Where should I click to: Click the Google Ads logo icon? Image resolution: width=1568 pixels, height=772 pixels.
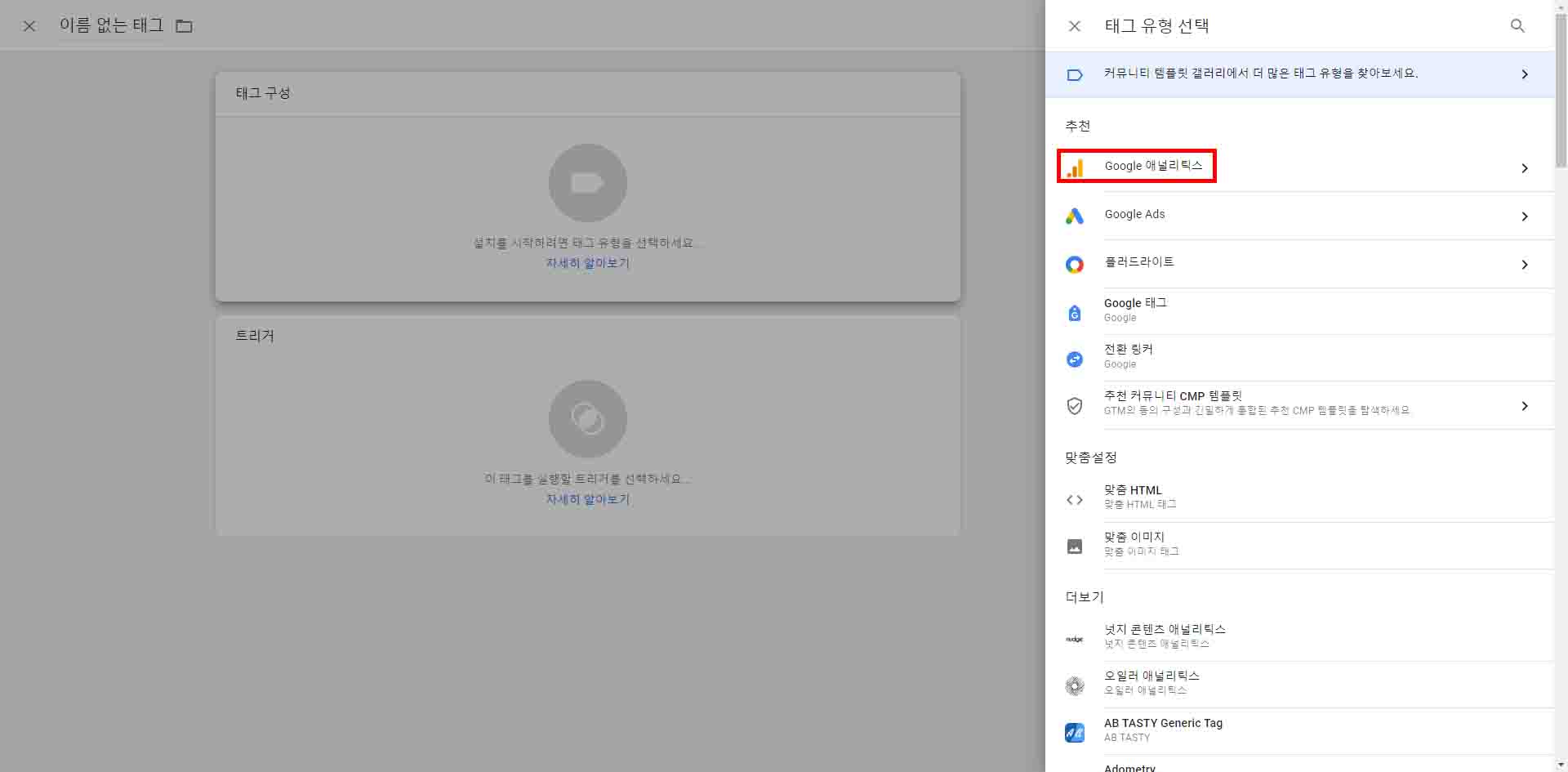[x=1075, y=216]
